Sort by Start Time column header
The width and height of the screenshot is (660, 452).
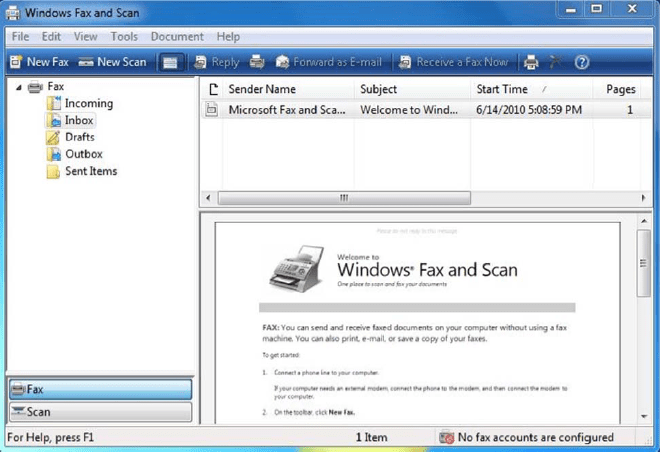tap(532, 89)
